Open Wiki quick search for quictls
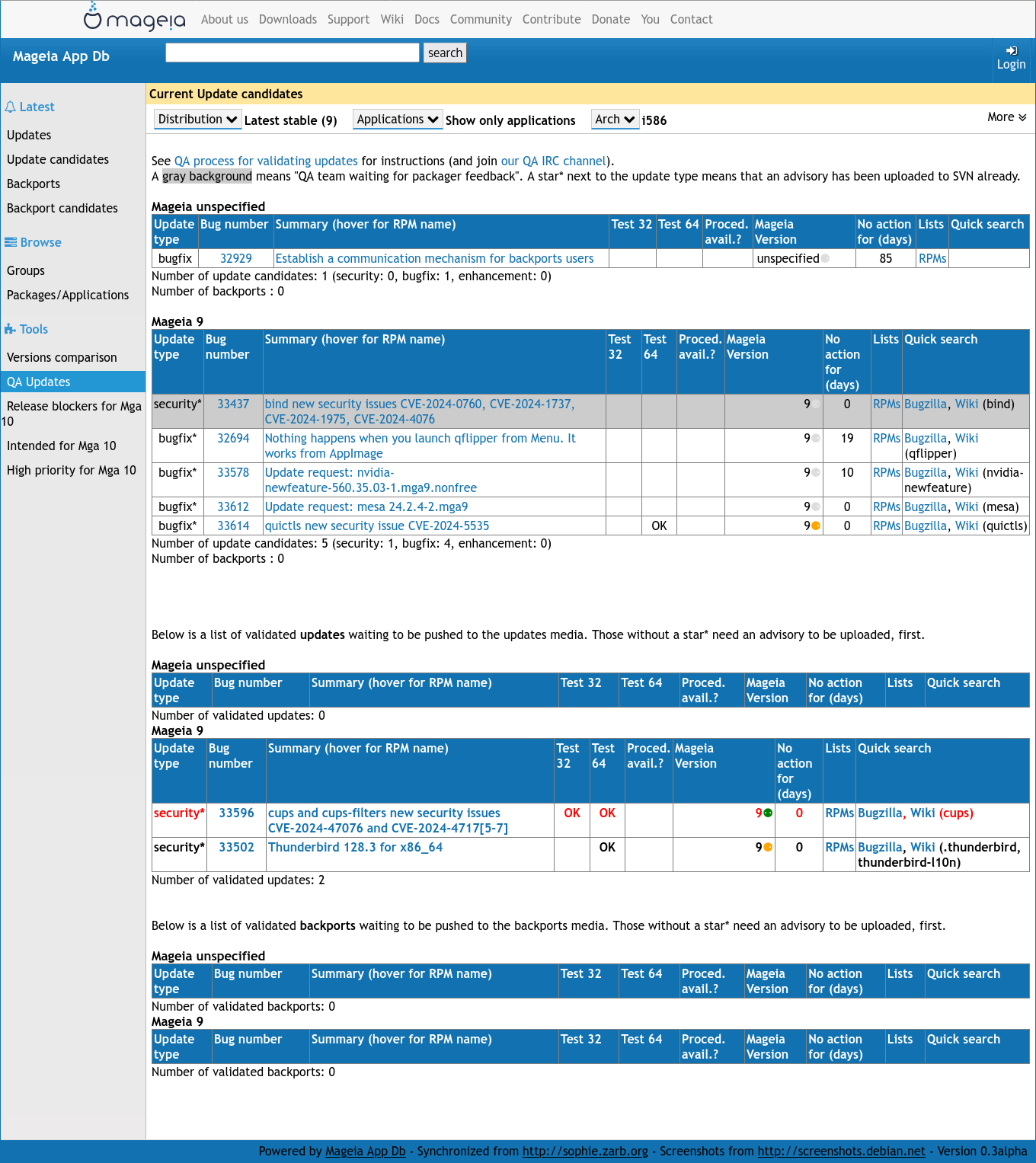Screen dimensions: 1036x1163 point(967,526)
